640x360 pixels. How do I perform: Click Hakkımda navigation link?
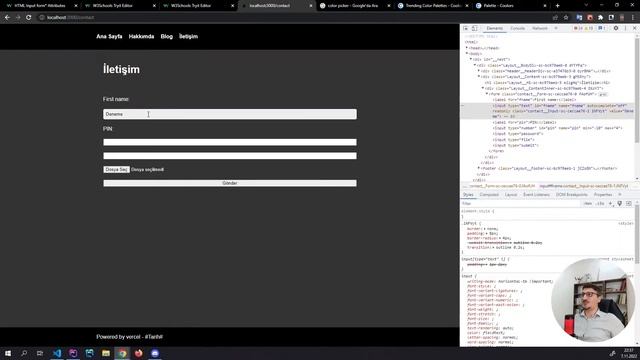tap(141, 36)
